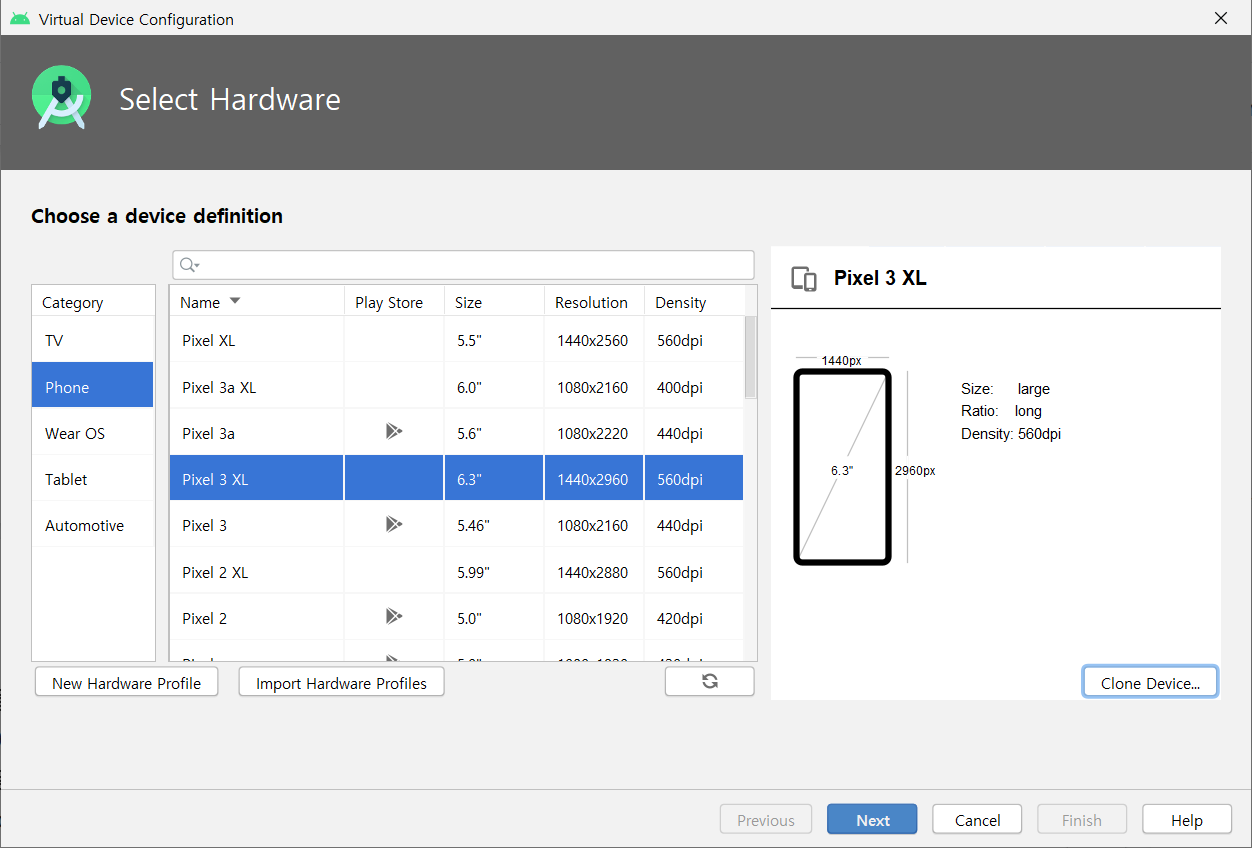Select the Pixel 3 XL device name
The image size is (1252, 848).
tap(215, 479)
